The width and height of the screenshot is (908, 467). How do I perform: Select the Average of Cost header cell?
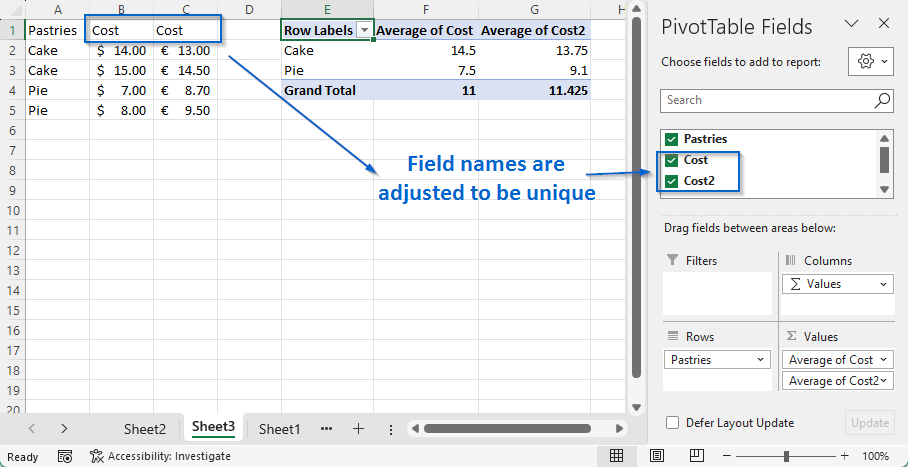426,30
